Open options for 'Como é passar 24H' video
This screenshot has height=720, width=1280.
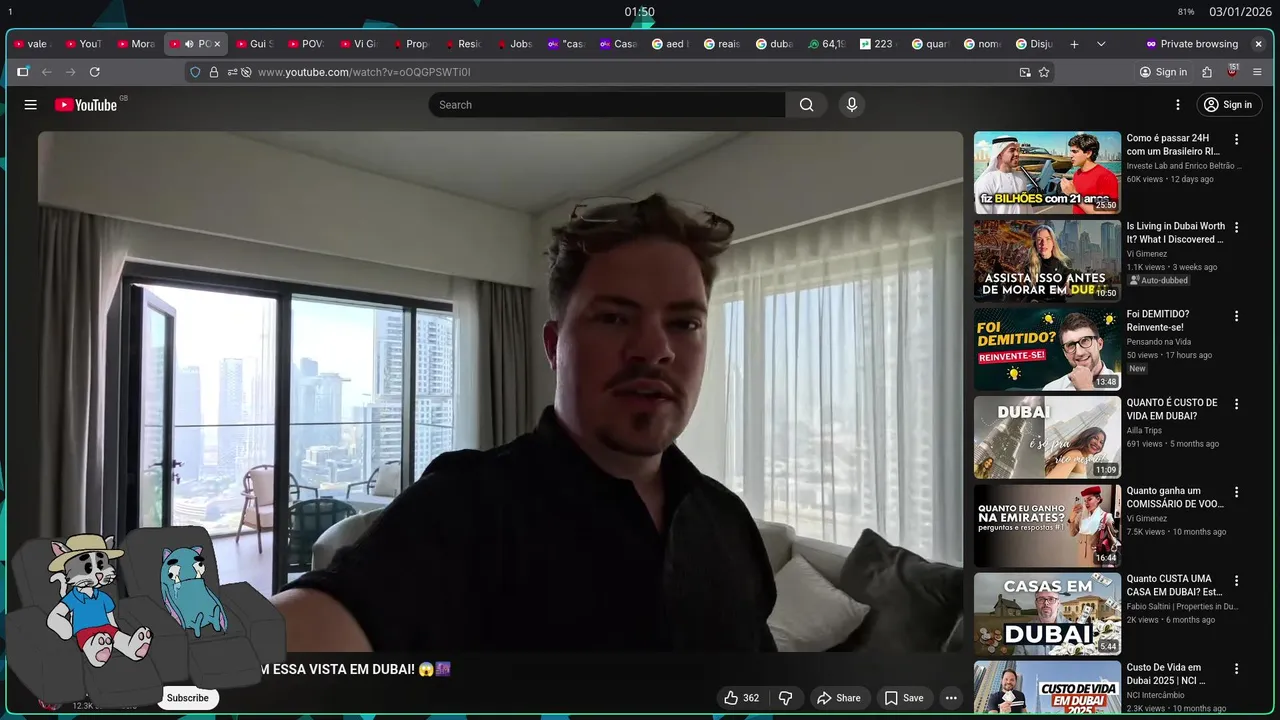(1236, 140)
